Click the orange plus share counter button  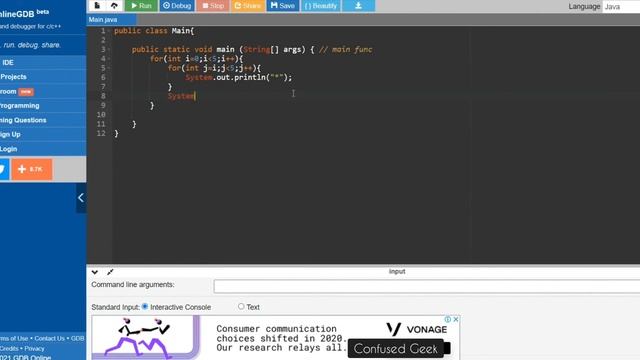(x=32, y=169)
